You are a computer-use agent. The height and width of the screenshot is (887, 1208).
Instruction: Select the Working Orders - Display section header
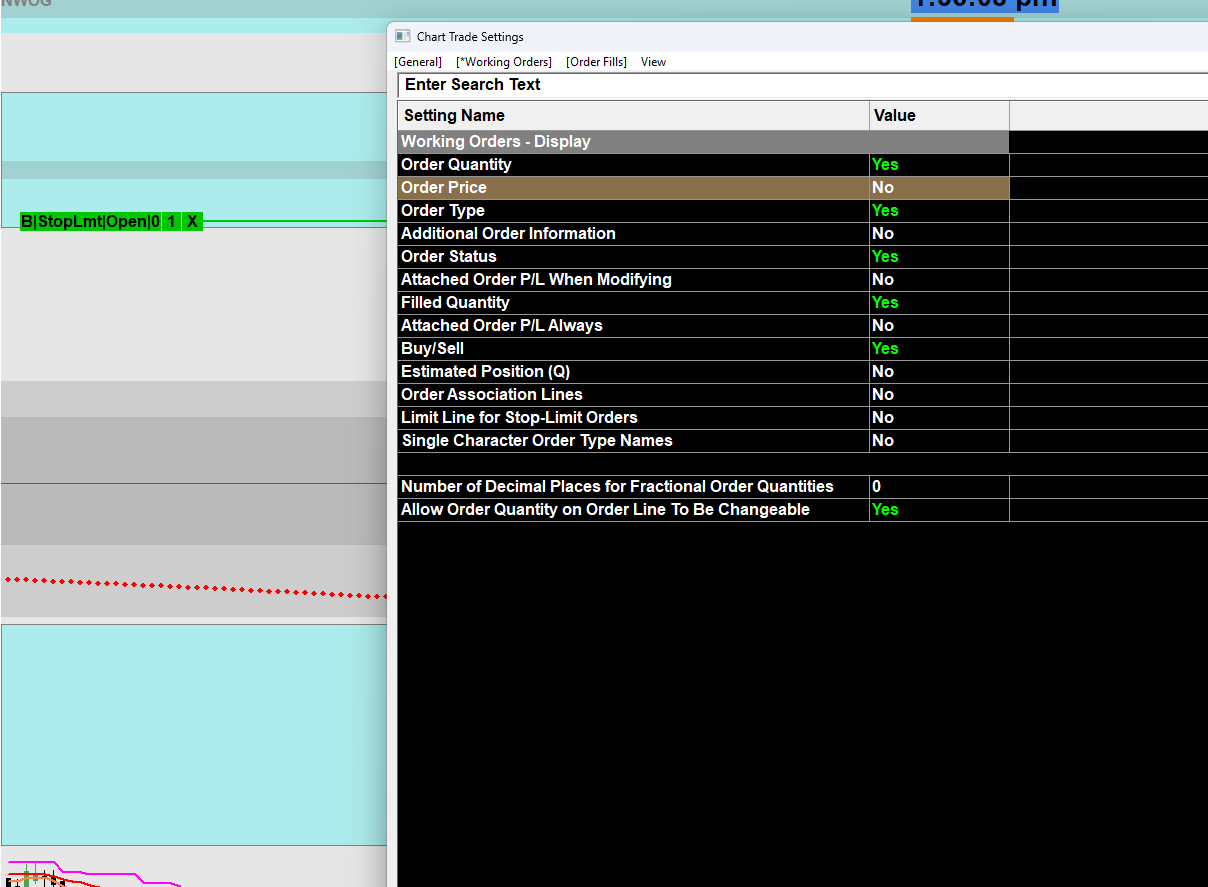[x=703, y=142]
